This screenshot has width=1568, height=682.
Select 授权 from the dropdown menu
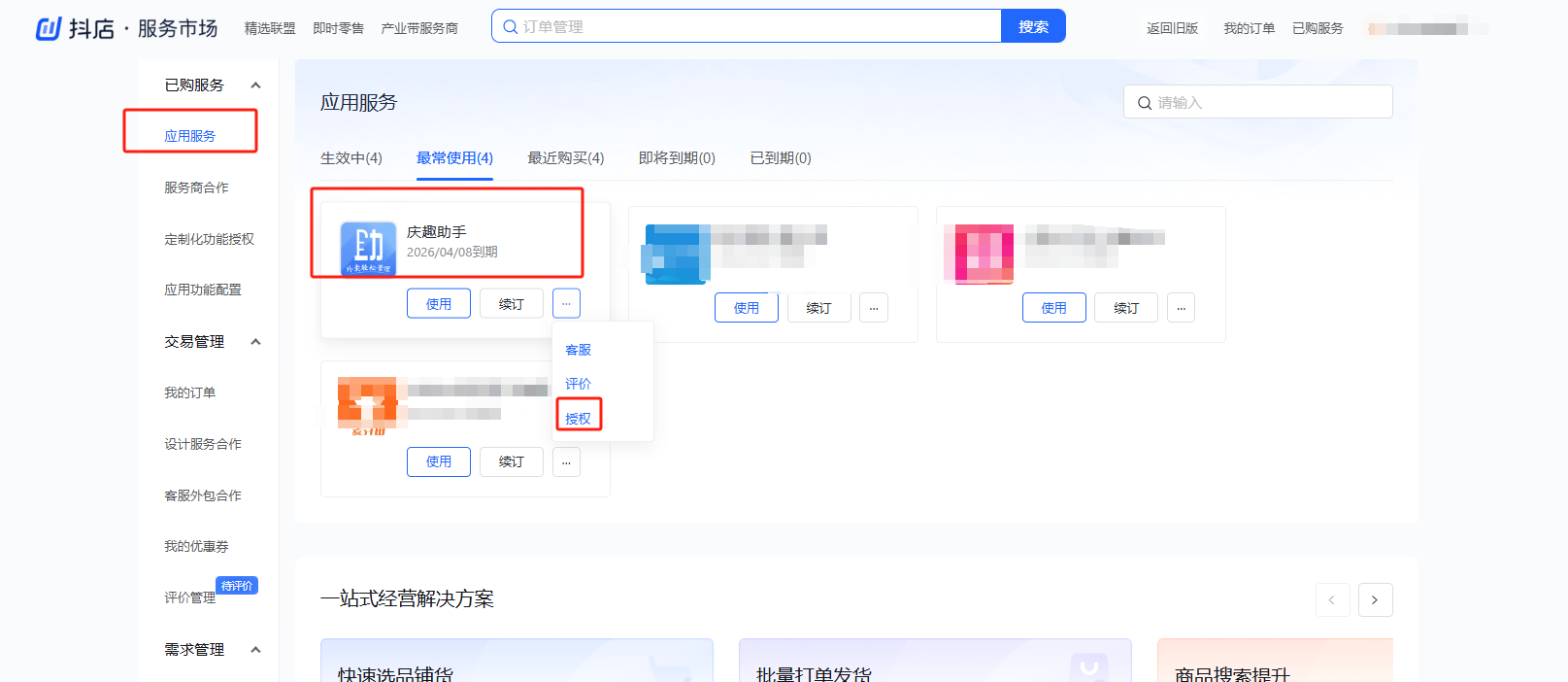coord(579,419)
